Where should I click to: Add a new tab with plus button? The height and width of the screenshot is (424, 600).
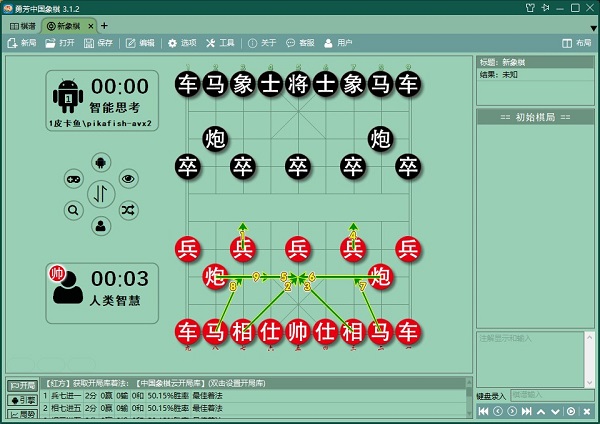[x=104, y=24]
